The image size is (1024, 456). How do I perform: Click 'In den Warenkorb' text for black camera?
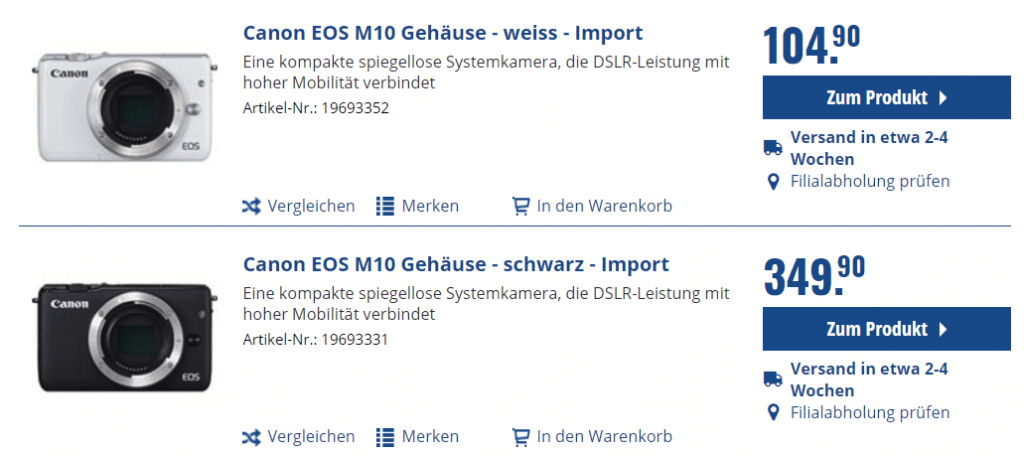(x=604, y=437)
